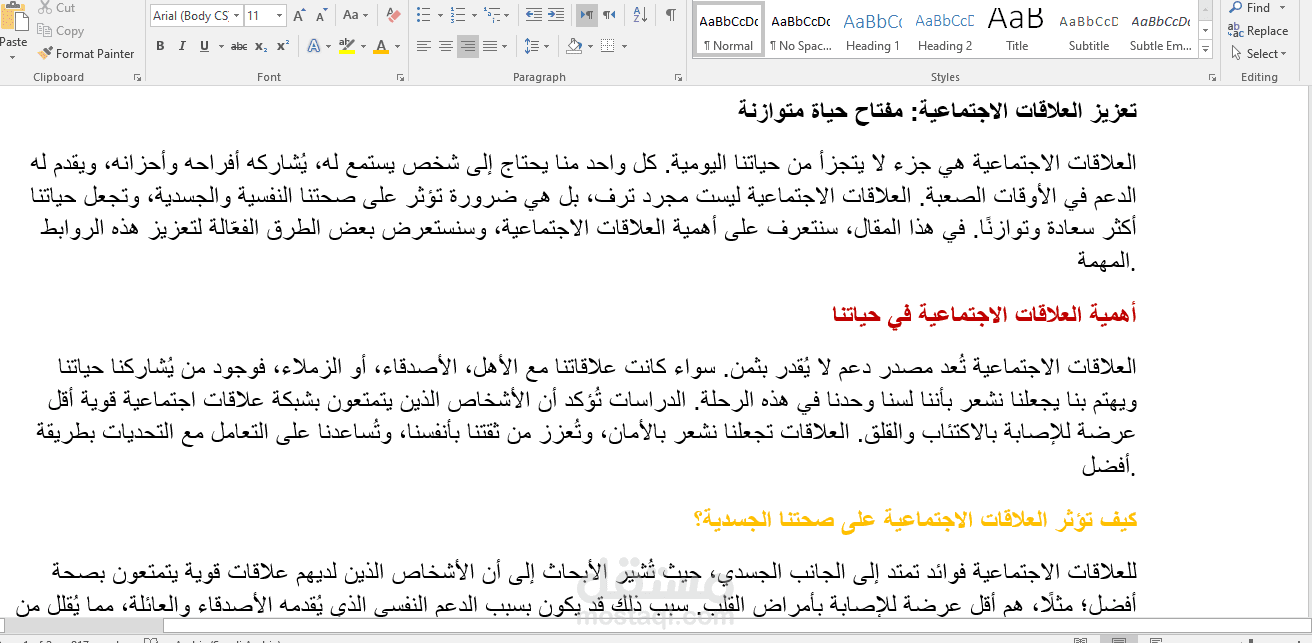The width and height of the screenshot is (1312, 643).
Task: Open the Multilevel List menu
Action: pyautogui.click(x=495, y=15)
